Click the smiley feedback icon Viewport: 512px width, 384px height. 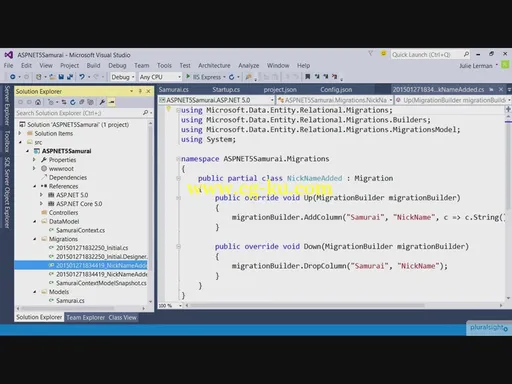[x=384, y=53]
